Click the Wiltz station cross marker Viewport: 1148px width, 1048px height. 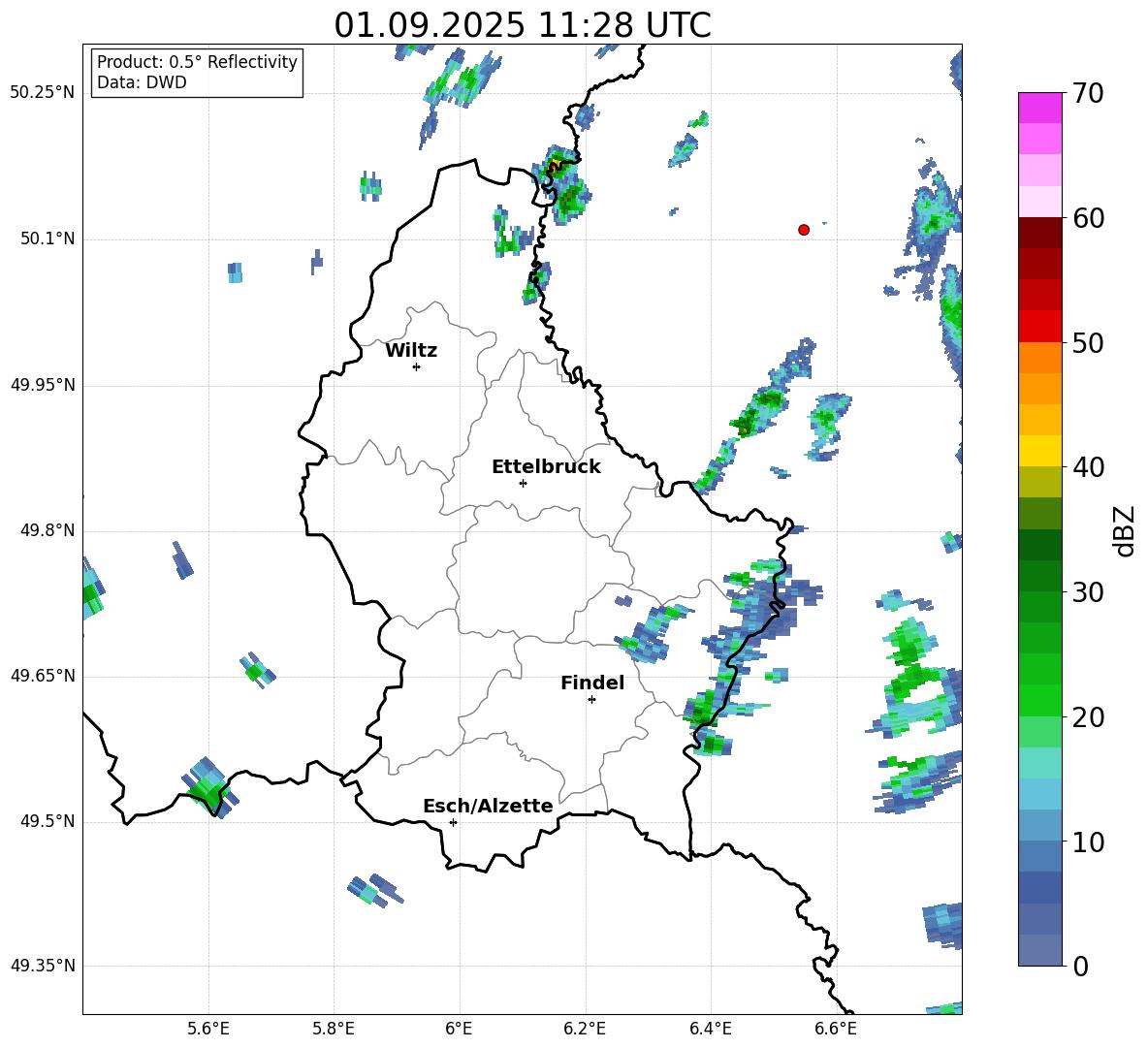(x=416, y=366)
